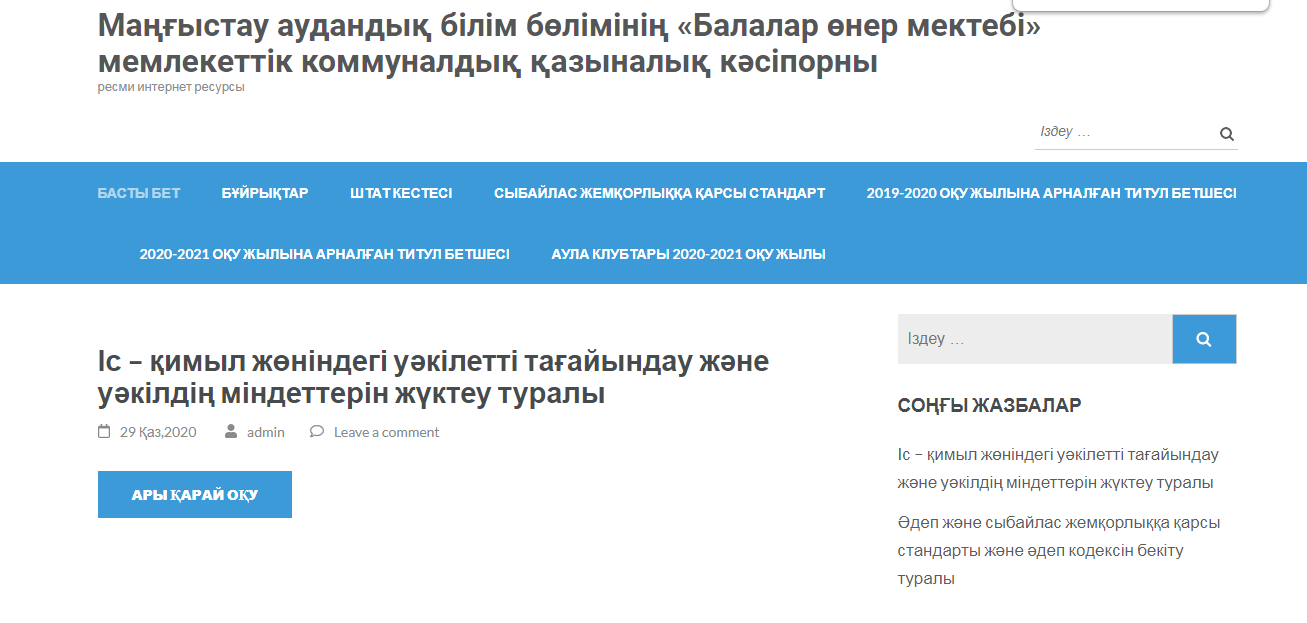Viewport: 1307px width, 623px height.
Task: Click the ресми интернет ресурсы tagline
Action: coord(171,87)
